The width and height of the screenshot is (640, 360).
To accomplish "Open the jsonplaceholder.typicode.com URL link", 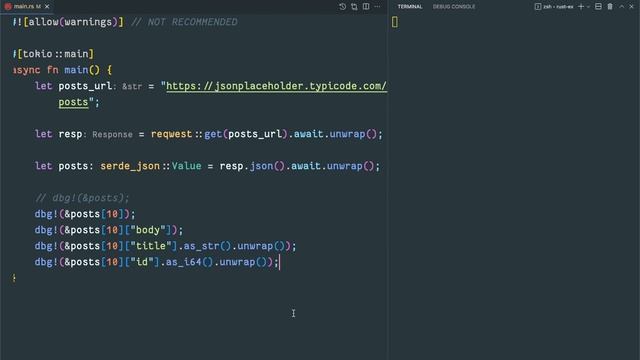I will [x=276, y=86].
